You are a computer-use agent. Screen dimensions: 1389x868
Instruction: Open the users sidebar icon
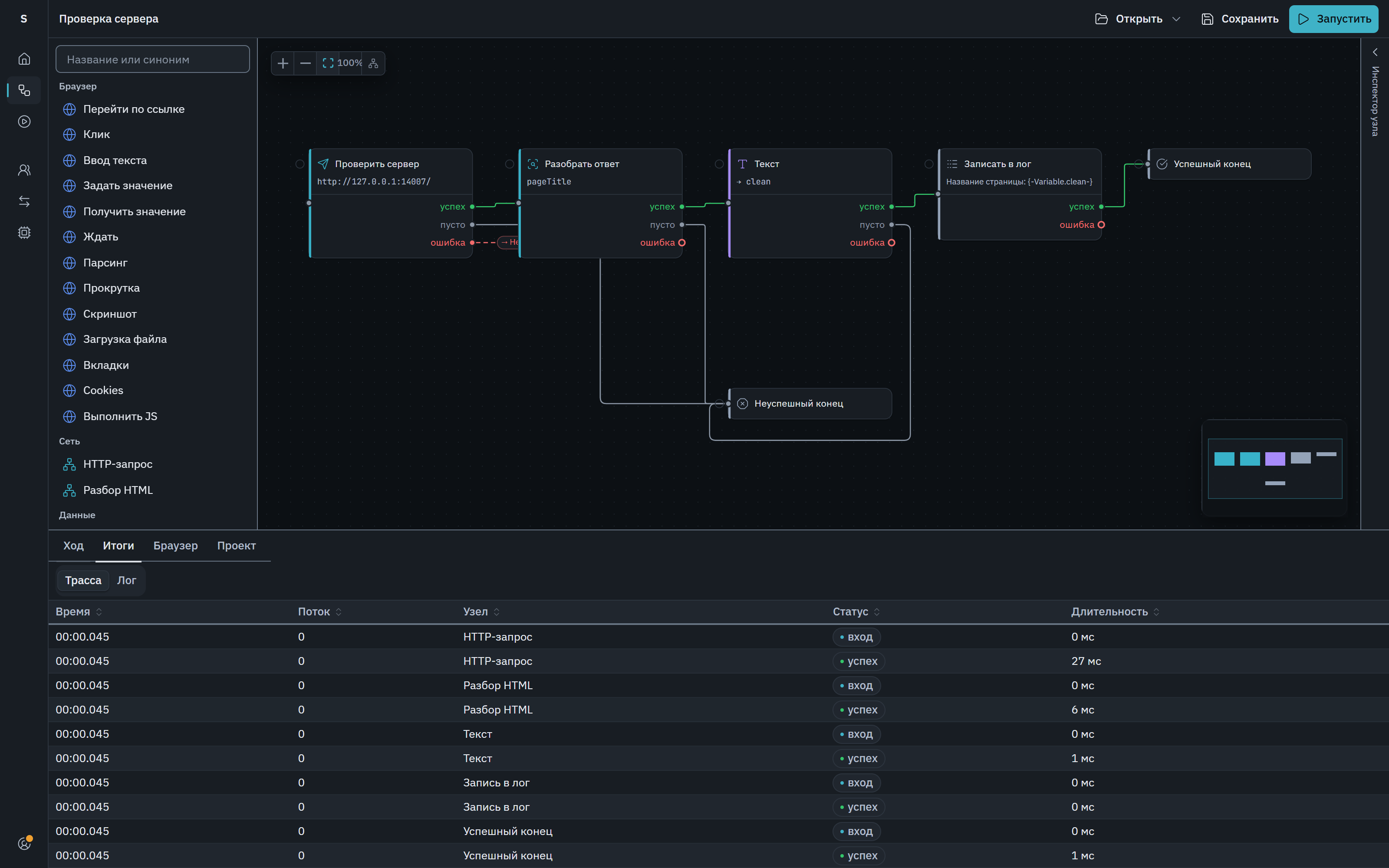coord(24,170)
